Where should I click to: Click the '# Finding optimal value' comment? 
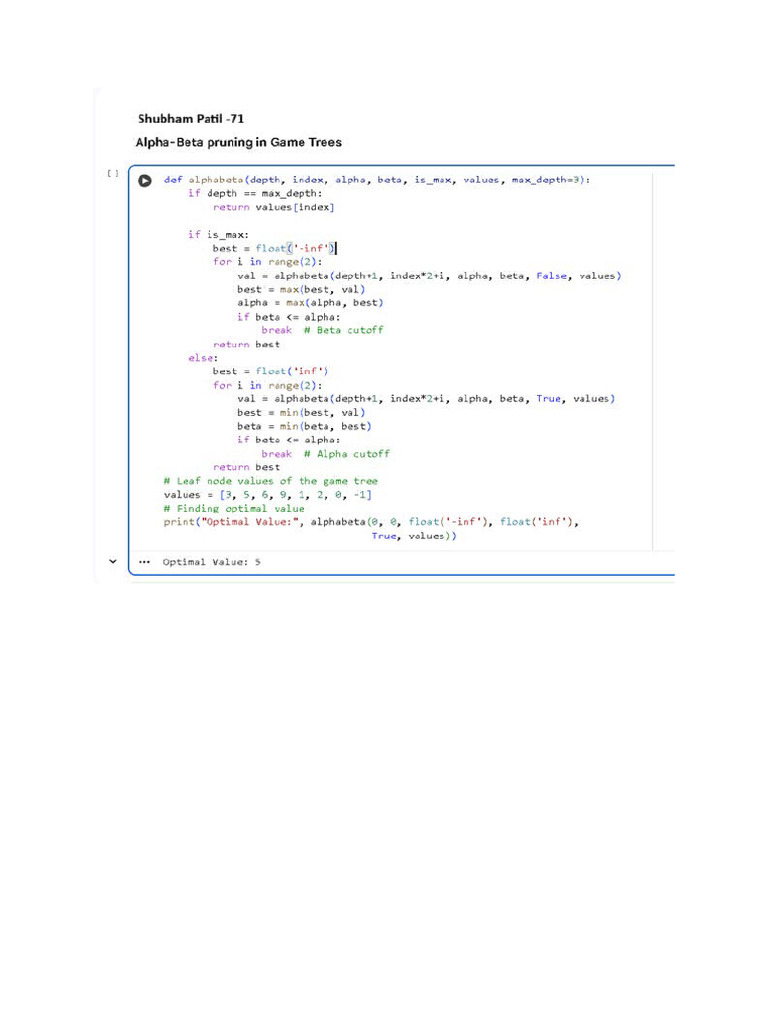click(x=234, y=509)
